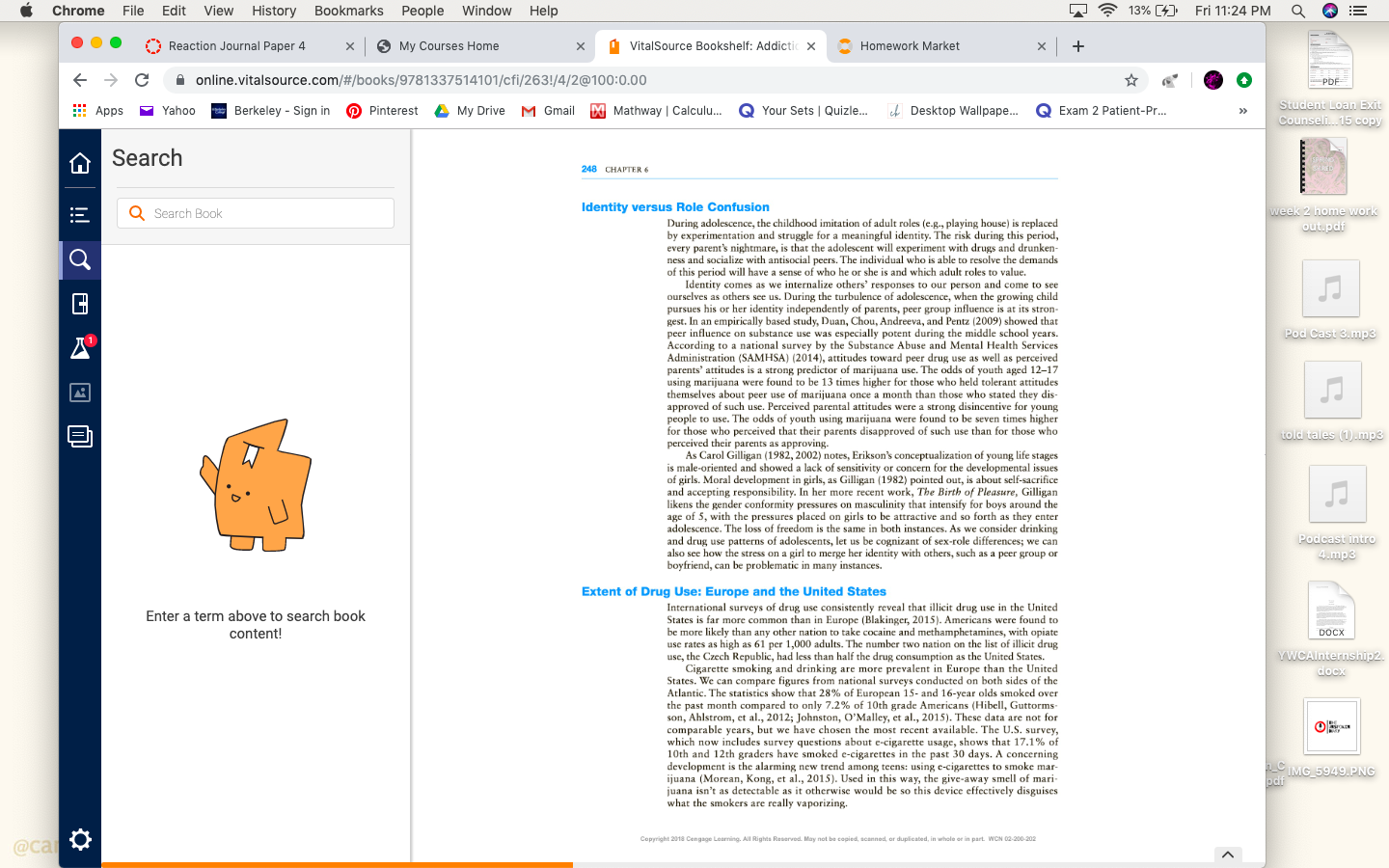Open the Berkeley - Sign in bookmark
The width and height of the screenshot is (1389, 868).
(270, 111)
